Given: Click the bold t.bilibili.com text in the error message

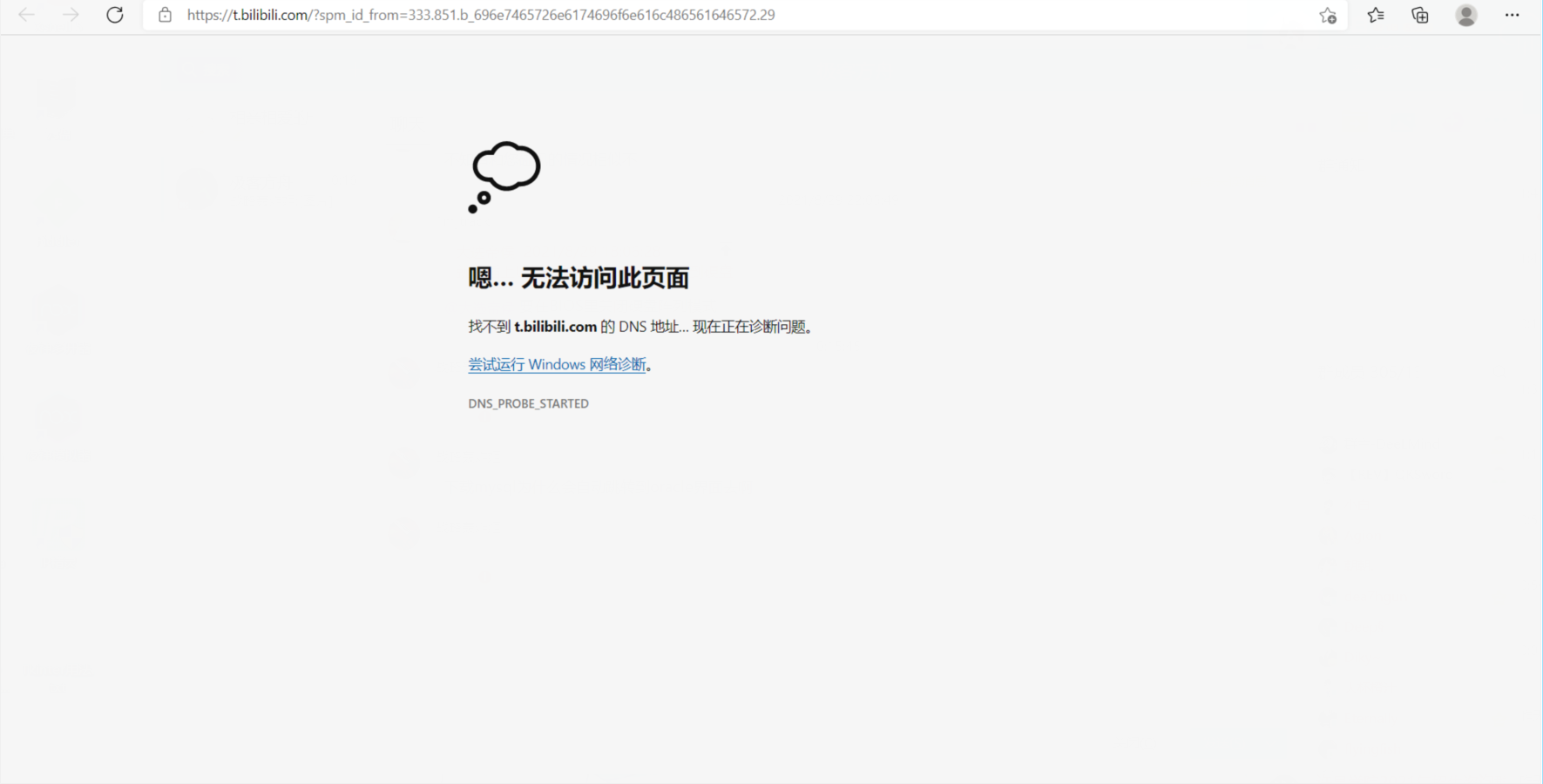Looking at the screenshot, I should (x=555, y=327).
